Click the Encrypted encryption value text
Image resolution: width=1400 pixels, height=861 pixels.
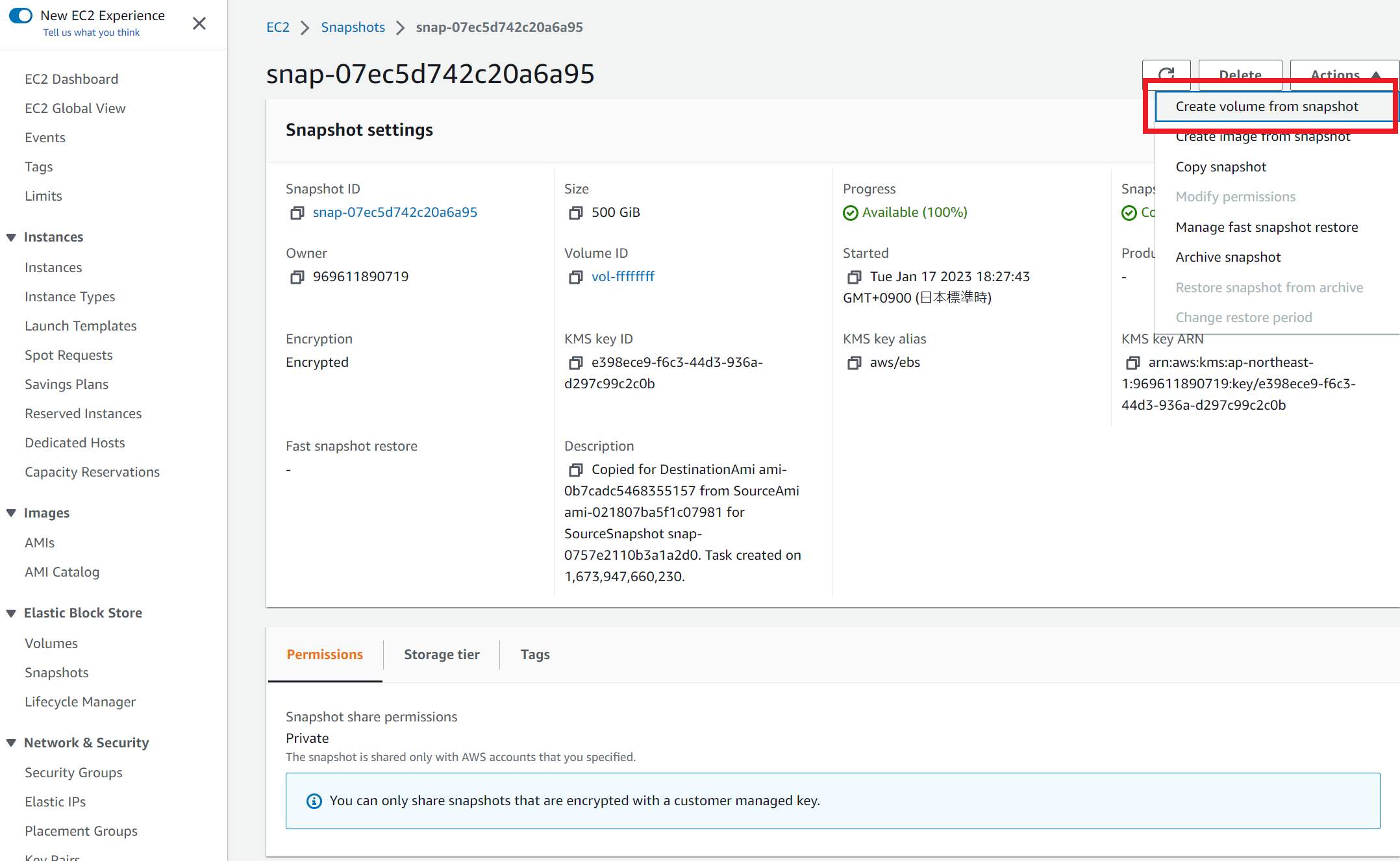coord(317,362)
